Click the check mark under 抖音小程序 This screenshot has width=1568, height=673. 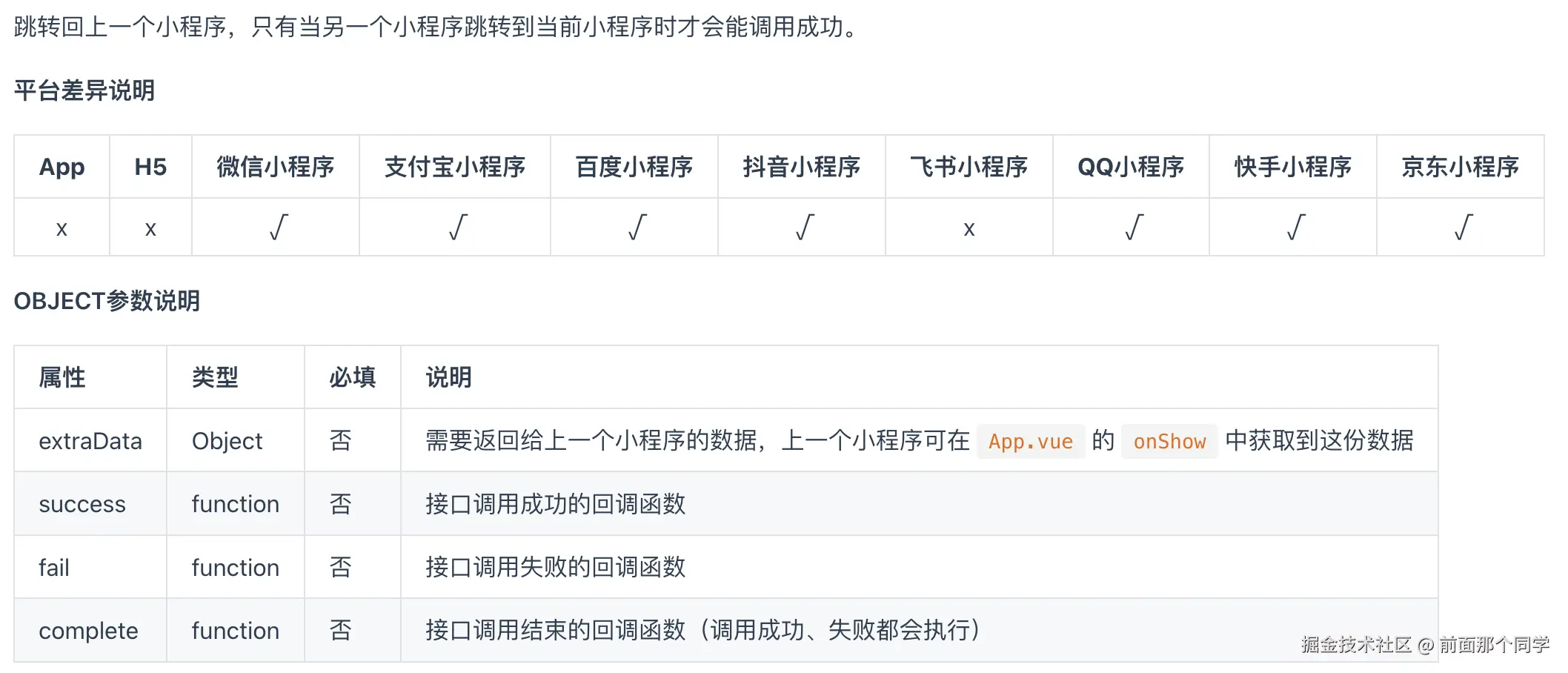click(804, 228)
